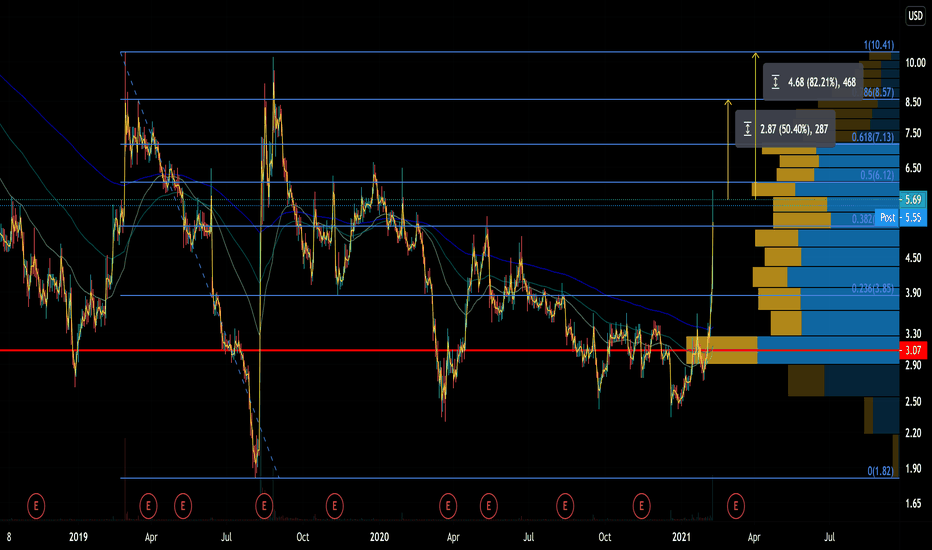Click the Oct label before 2020
Screen dimensions: 932x550
[303, 538]
